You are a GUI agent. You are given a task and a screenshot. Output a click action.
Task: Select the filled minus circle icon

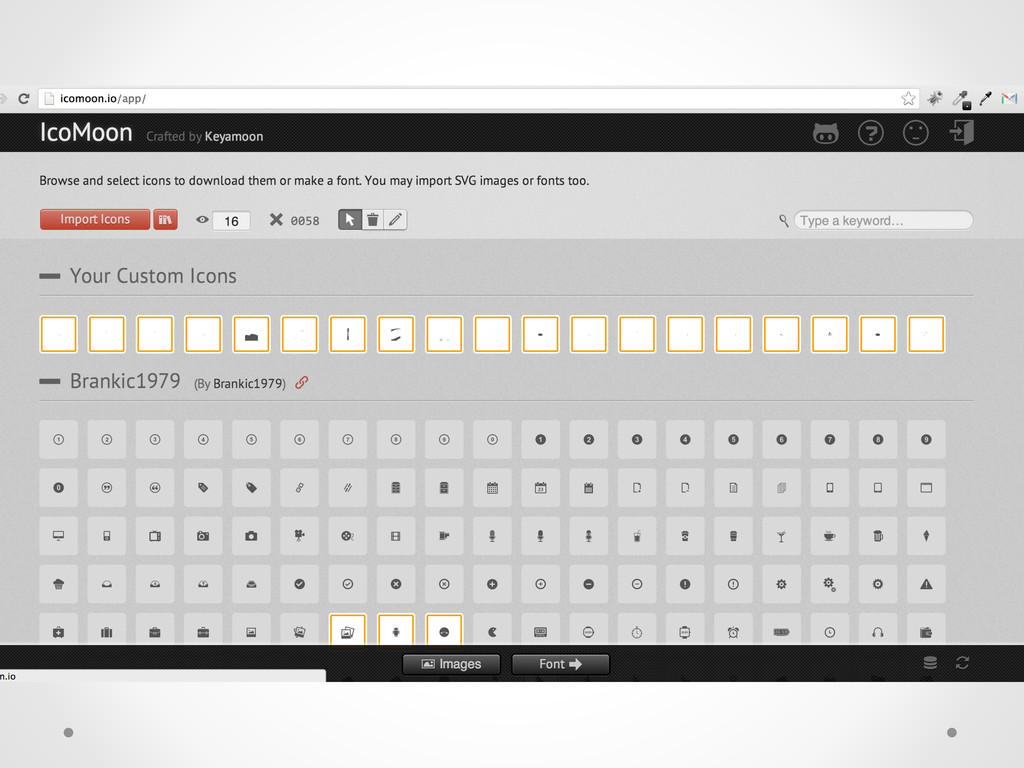pyautogui.click(x=588, y=584)
